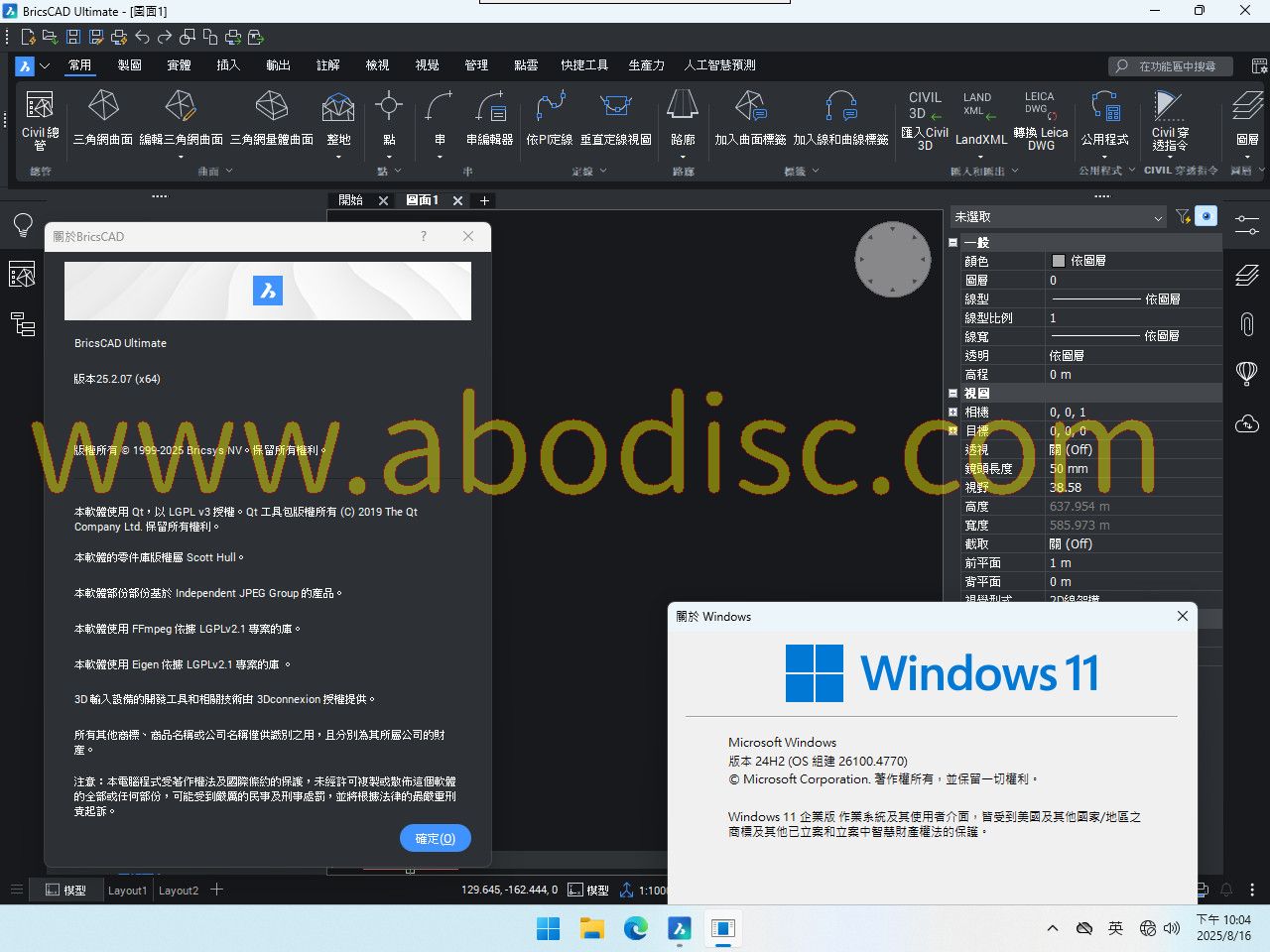Select 加入線和曲線標籤 label tool
Viewport: 1270px width, 952px height.
840,119
